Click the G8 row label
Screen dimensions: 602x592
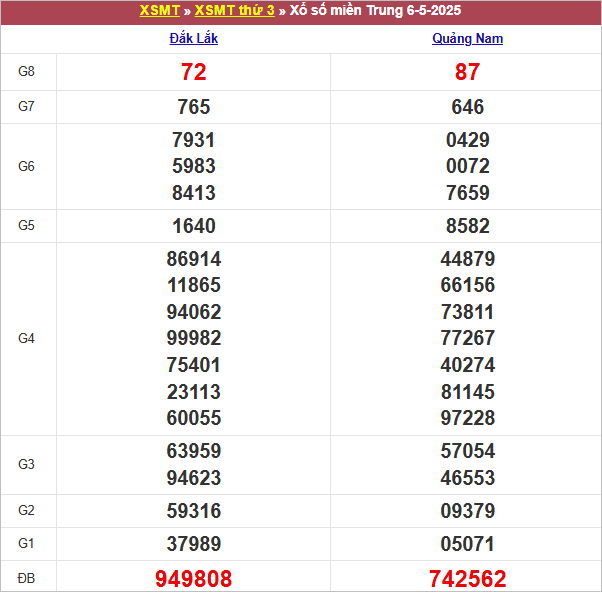(x=26, y=71)
